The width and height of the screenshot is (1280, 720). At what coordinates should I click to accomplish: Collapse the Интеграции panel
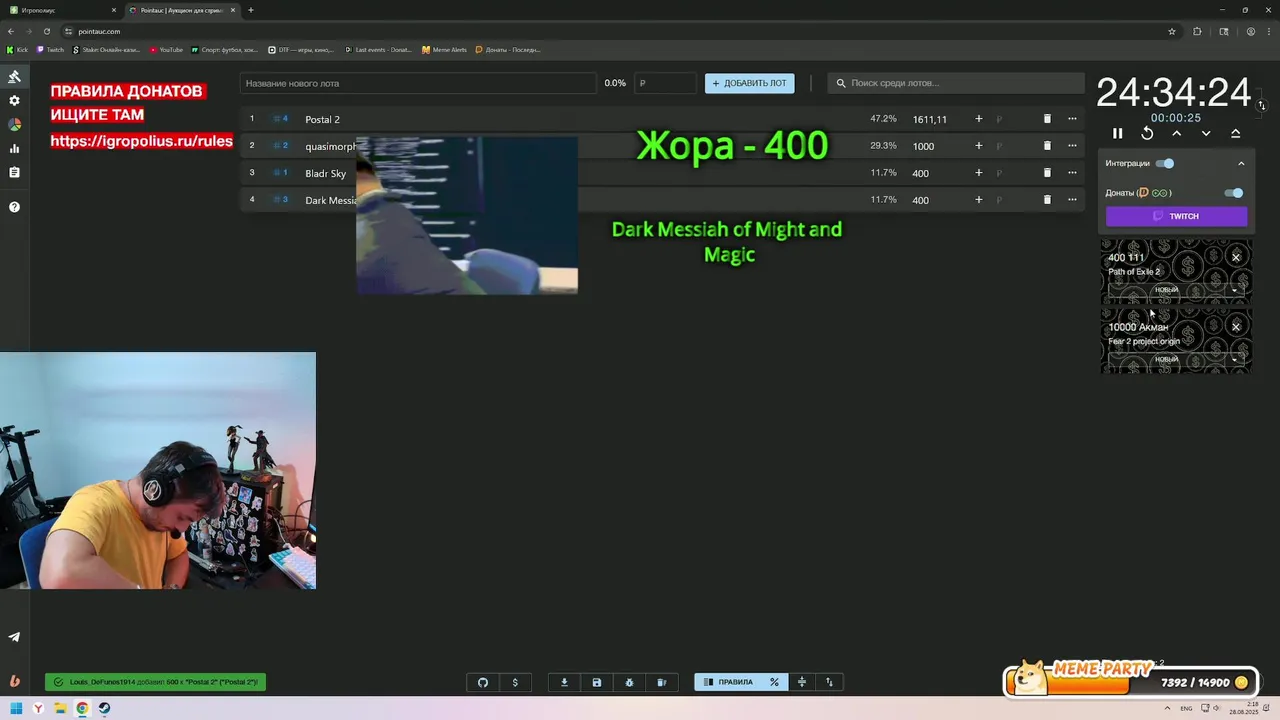1241,164
